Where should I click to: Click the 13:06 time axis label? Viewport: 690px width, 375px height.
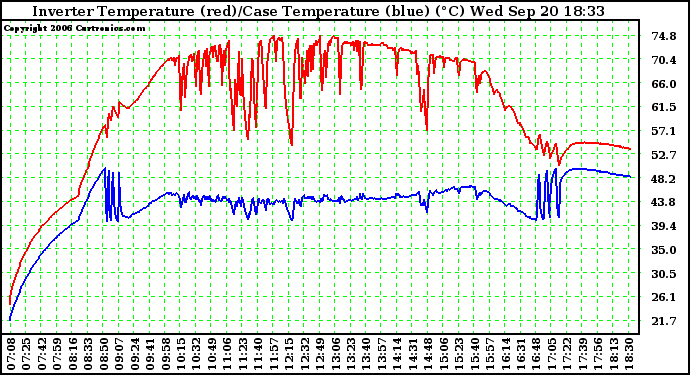[x=337, y=354]
